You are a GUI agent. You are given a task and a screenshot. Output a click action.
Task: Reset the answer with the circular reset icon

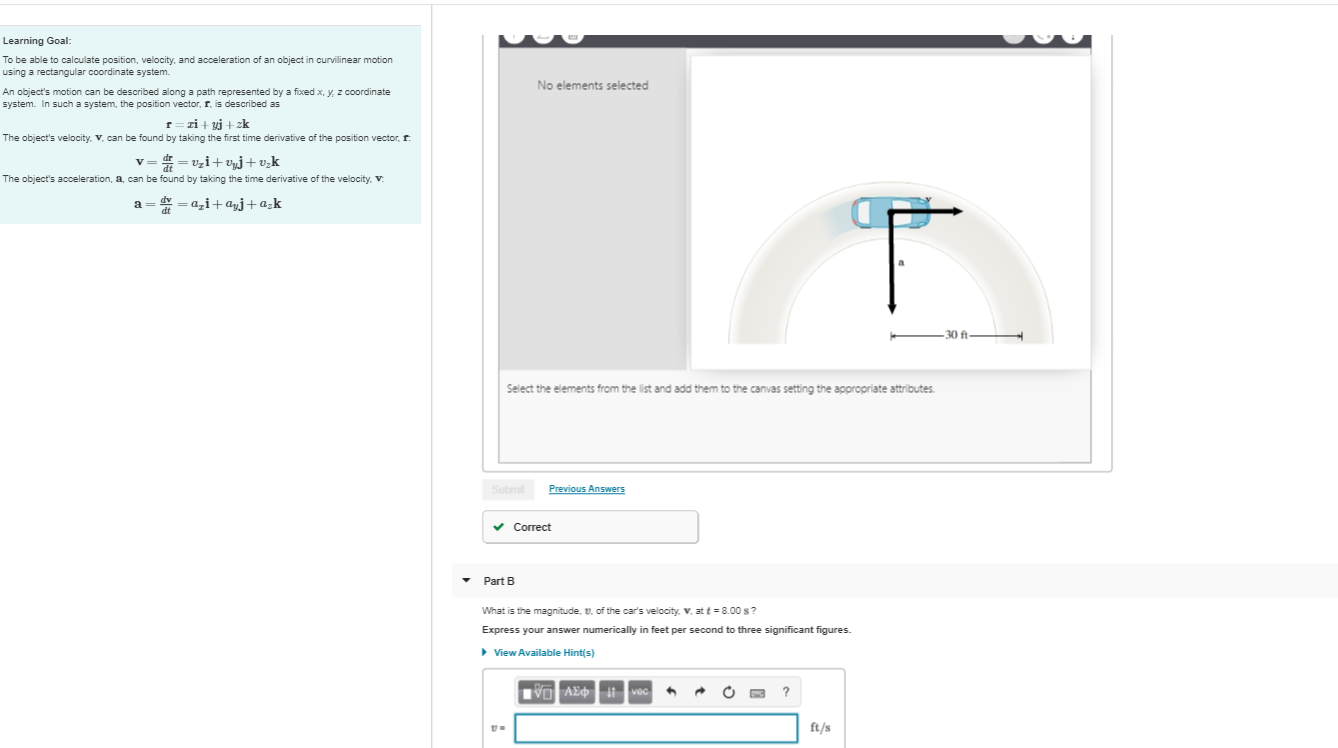727,691
